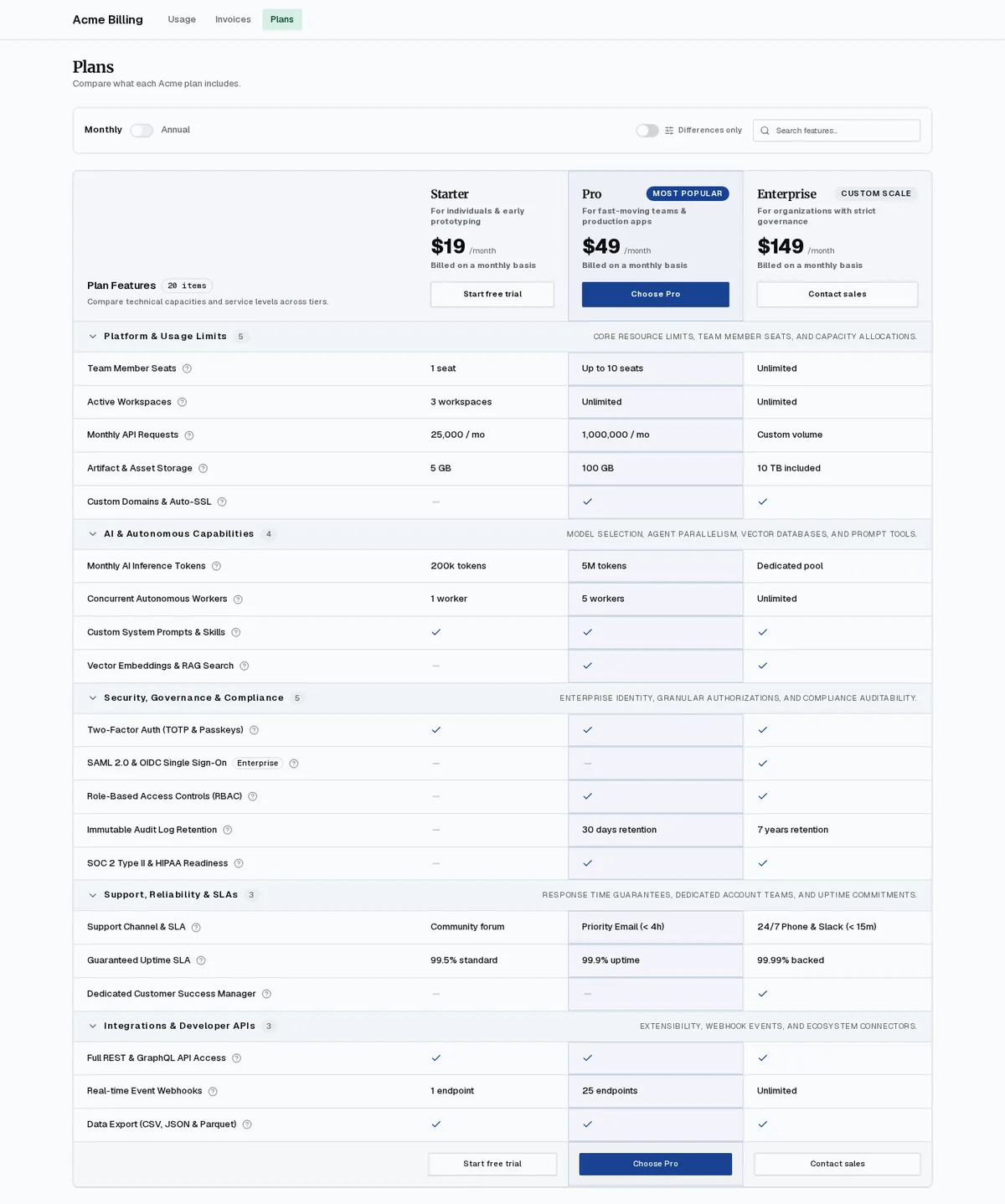Open help icon for Immutable Audit Log Retention
Image resolution: width=1005 pixels, height=1204 pixels.
click(x=227, y=831)
